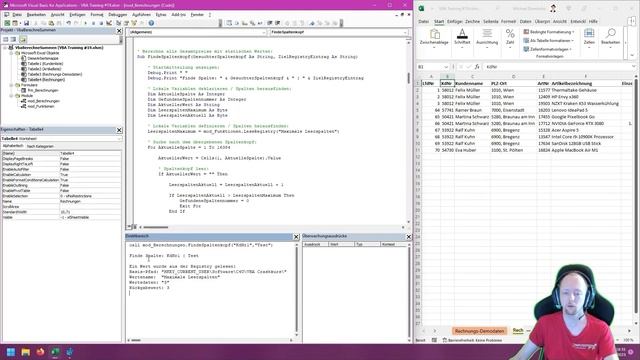Open Project Explorer via toolbar icon

(x=118, y=23)
